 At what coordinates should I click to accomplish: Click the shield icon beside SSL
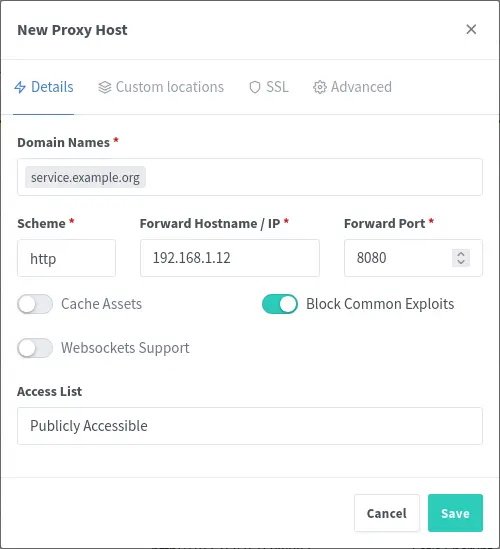(x=255, y=87)
